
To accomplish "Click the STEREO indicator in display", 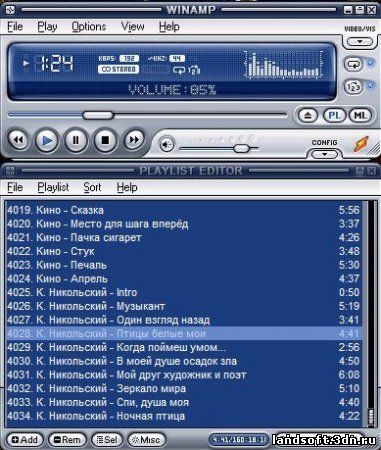I will click(118, 69).
